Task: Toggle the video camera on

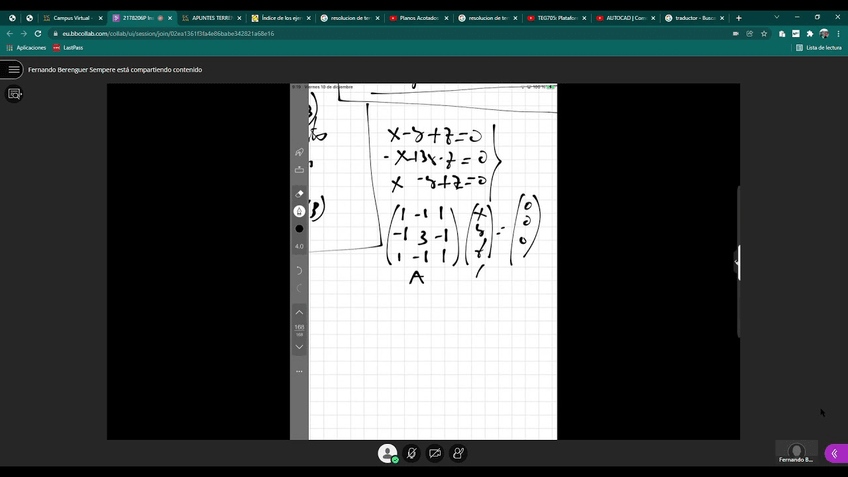Action: point(435,454)
